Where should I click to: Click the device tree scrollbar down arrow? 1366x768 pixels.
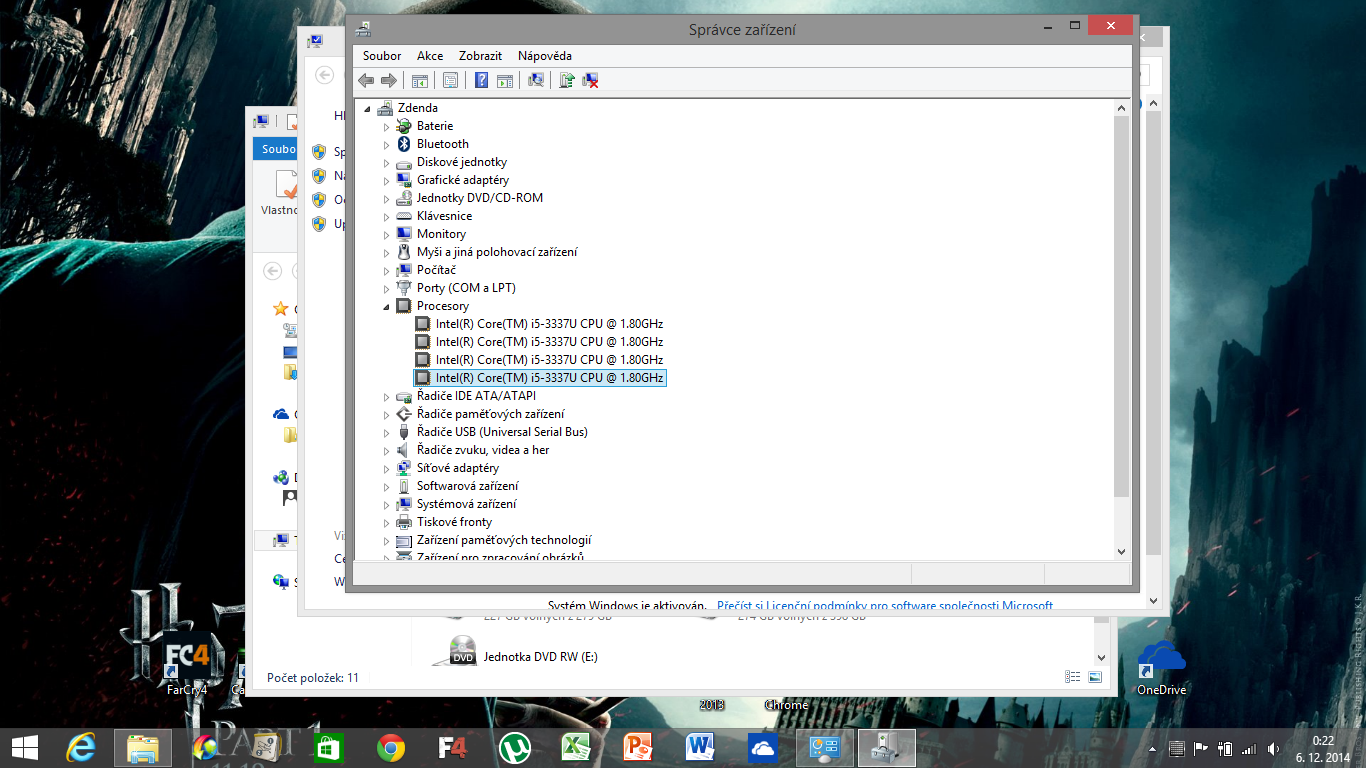click(x=1121, y=551)
